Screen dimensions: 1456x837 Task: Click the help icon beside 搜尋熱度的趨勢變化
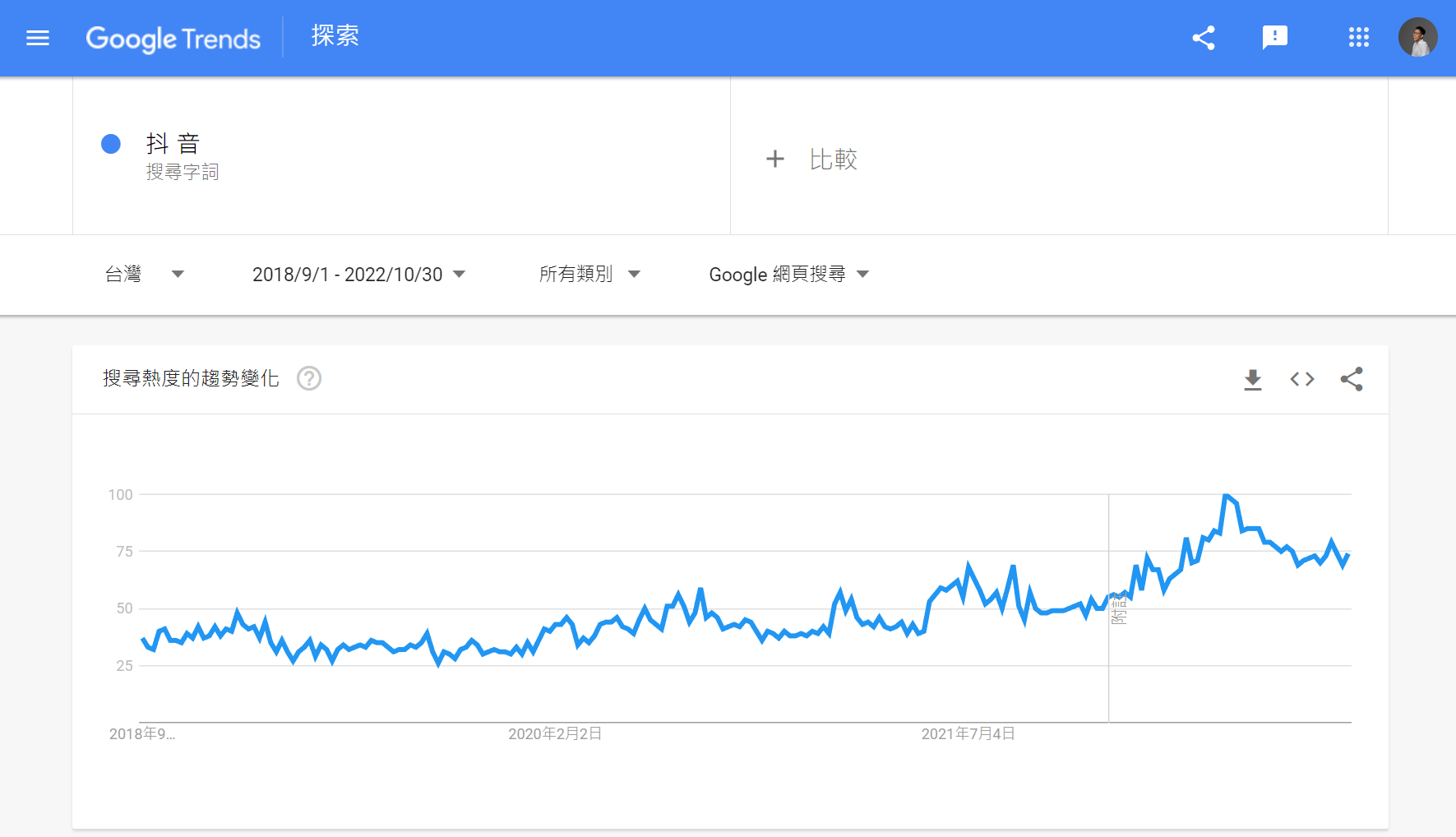309,378
